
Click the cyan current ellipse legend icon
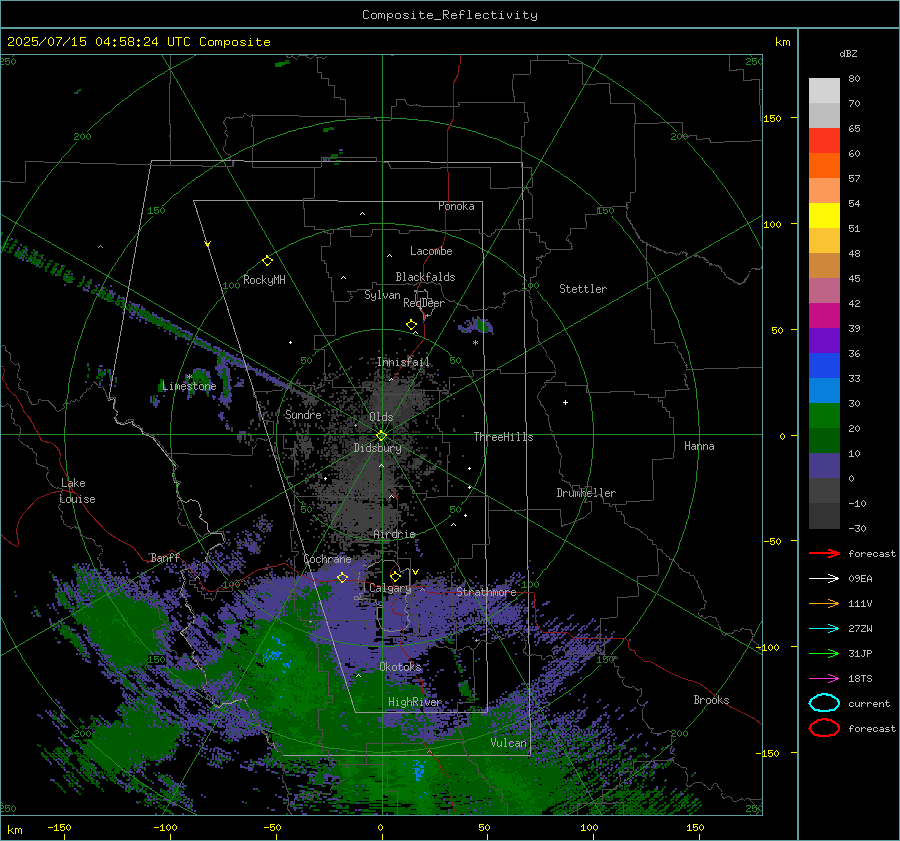tap(824, 703)
